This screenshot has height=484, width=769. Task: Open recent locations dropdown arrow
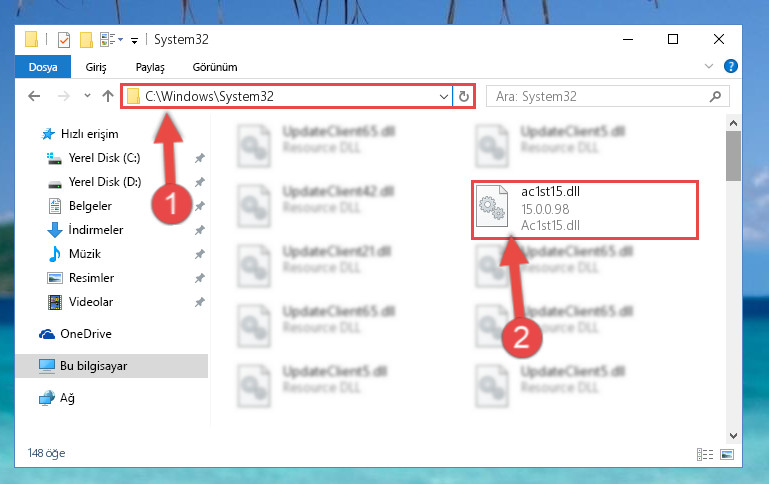[87, 96]
